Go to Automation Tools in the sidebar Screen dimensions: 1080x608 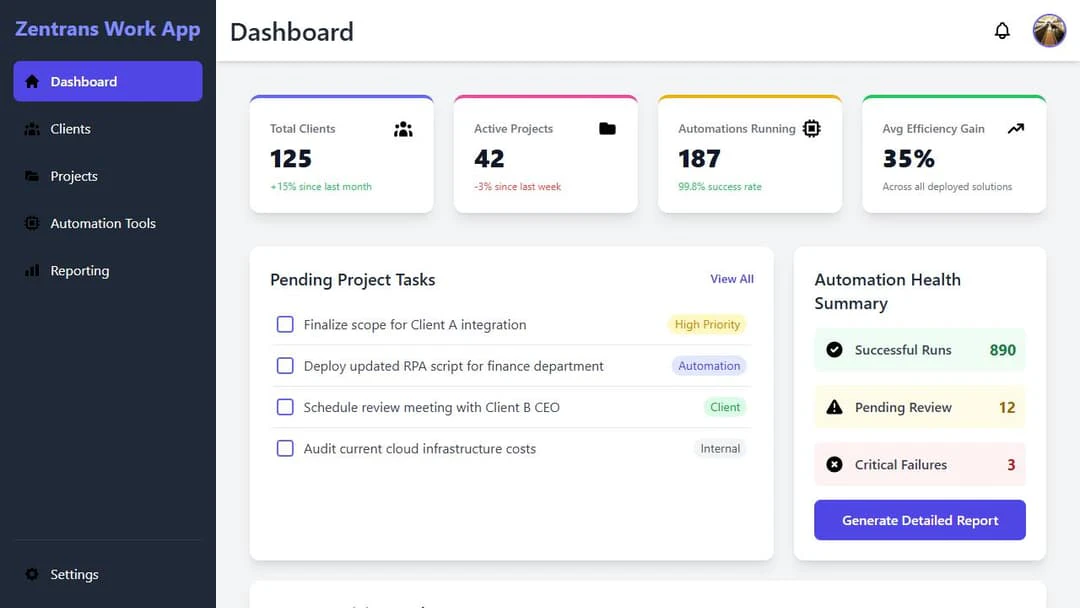coord(103,224)
